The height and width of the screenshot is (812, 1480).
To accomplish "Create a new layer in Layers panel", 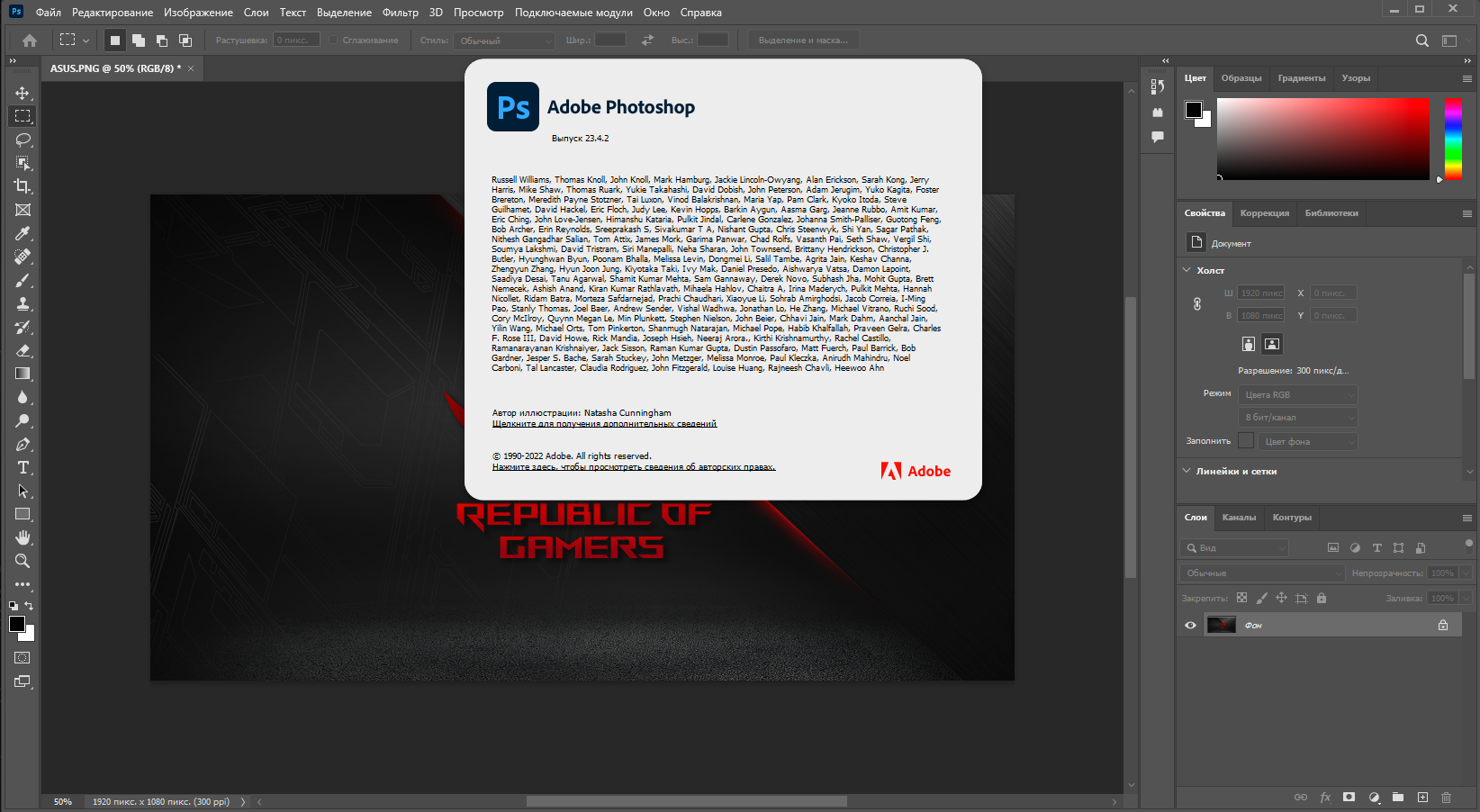I will 1422,798.
